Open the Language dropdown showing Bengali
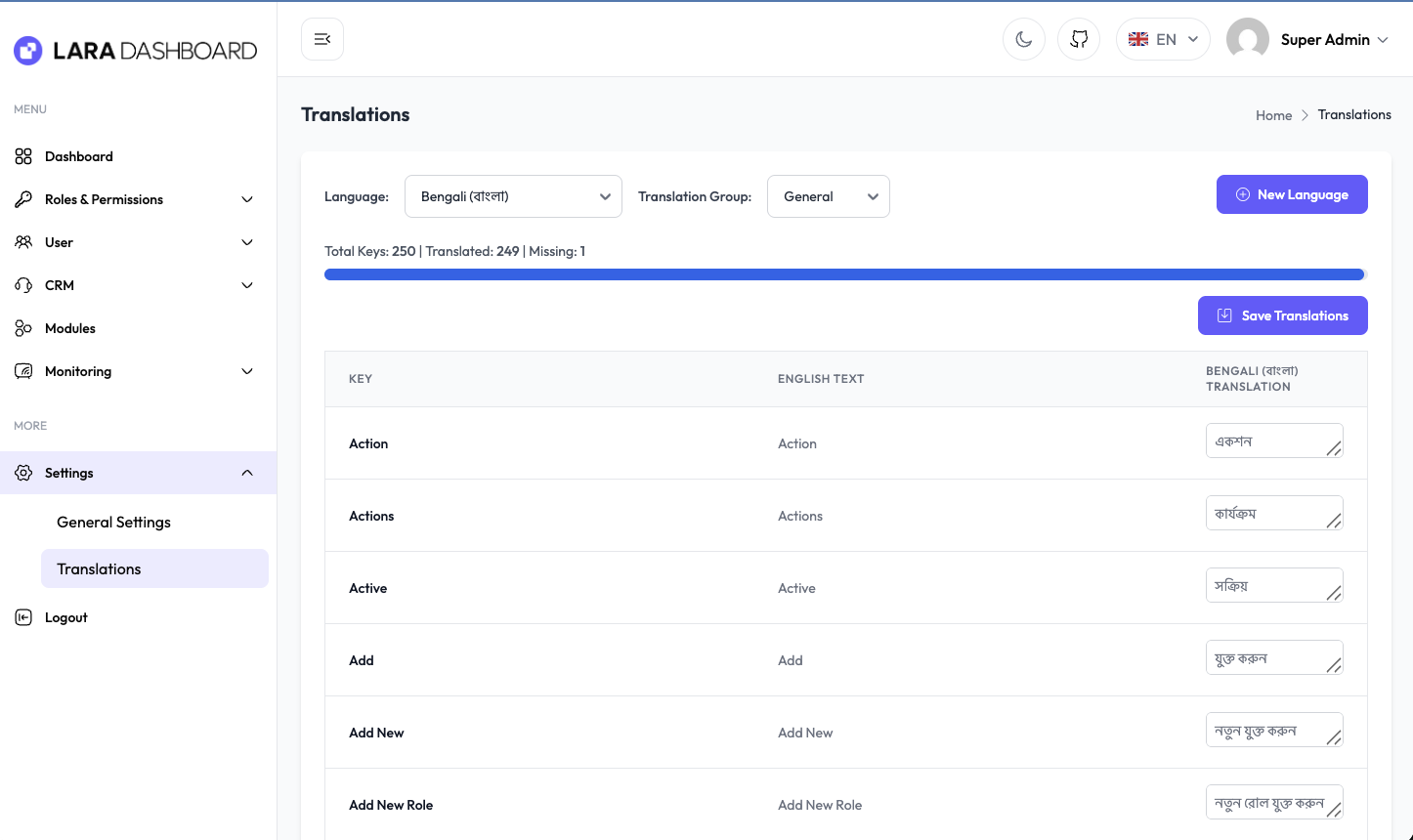This screenshot has height=840, width=1413. [513, 196]
